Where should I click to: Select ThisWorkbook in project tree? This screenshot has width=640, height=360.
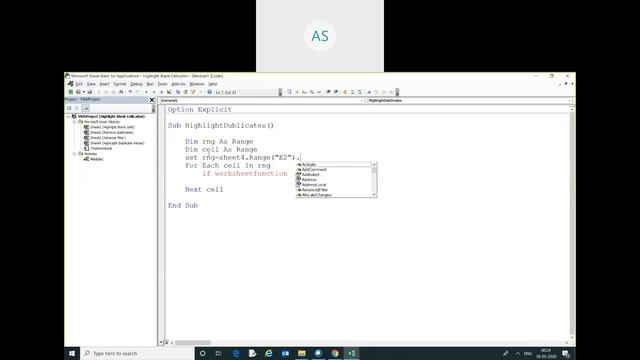click(101, 148)
